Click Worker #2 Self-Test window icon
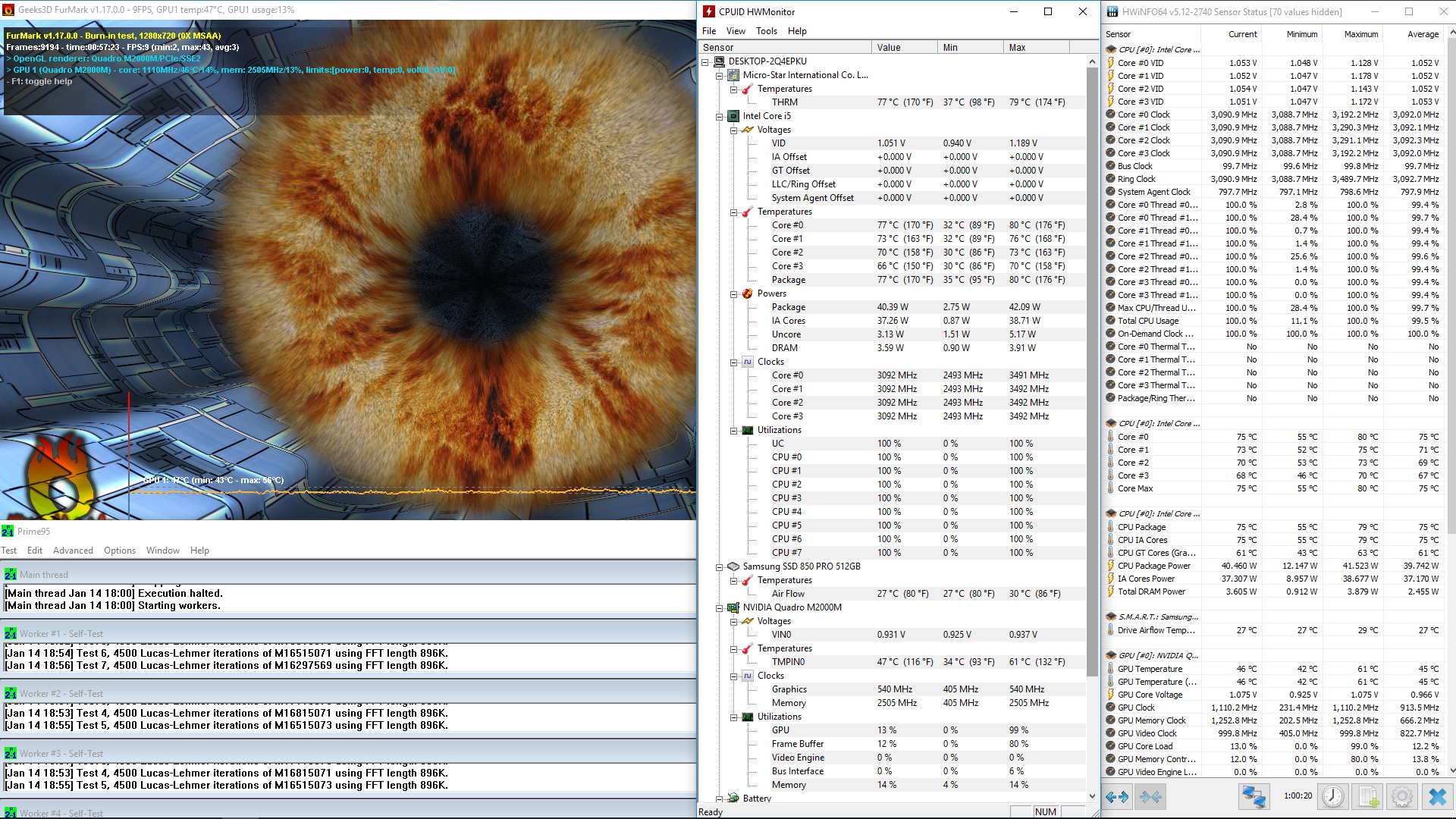Viewport: 1456px width, 819px height. click(x=11, y=694)
